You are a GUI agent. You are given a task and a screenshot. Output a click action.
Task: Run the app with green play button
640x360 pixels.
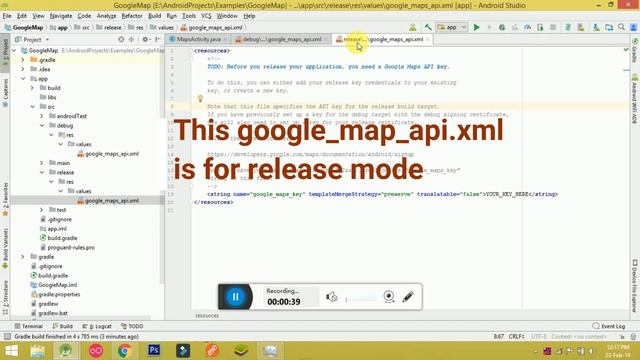point(476,27)
